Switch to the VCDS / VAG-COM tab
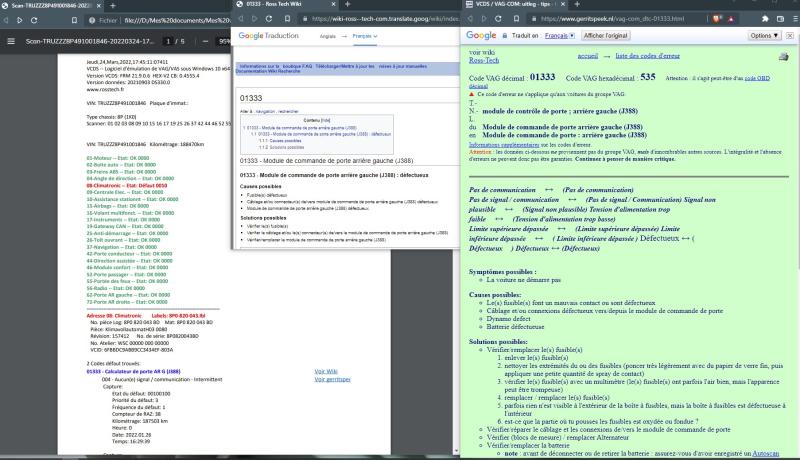Screen dimensions: 800x460 [515, 4]
